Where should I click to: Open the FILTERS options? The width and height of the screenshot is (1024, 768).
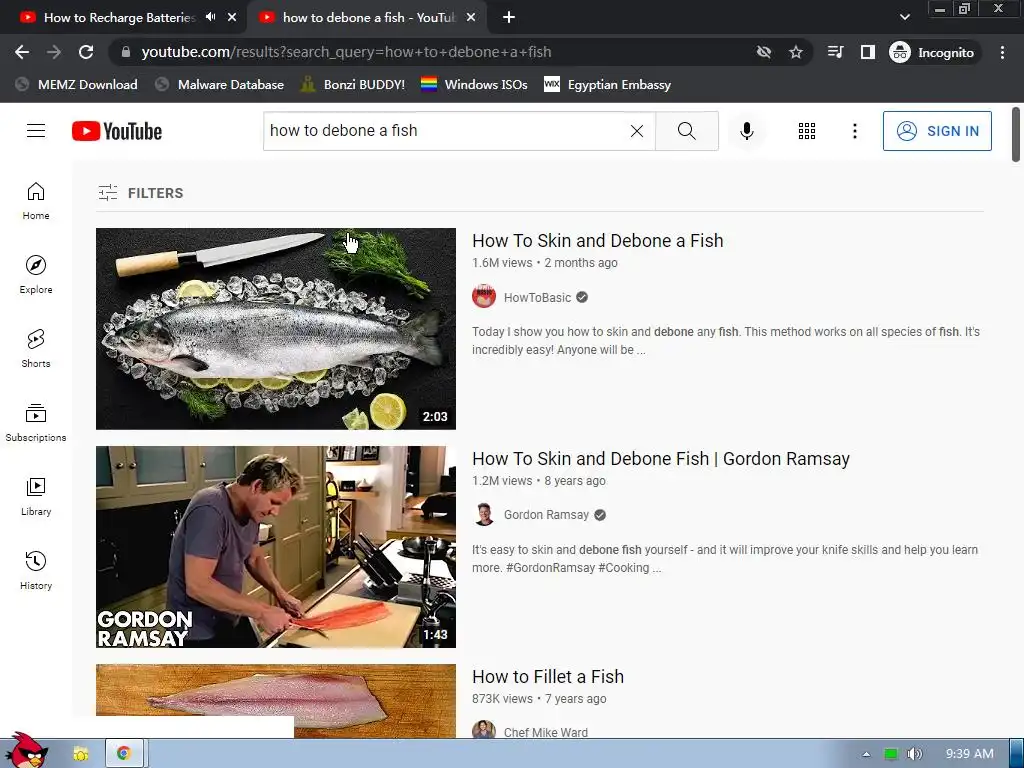[x=141, y=193]
